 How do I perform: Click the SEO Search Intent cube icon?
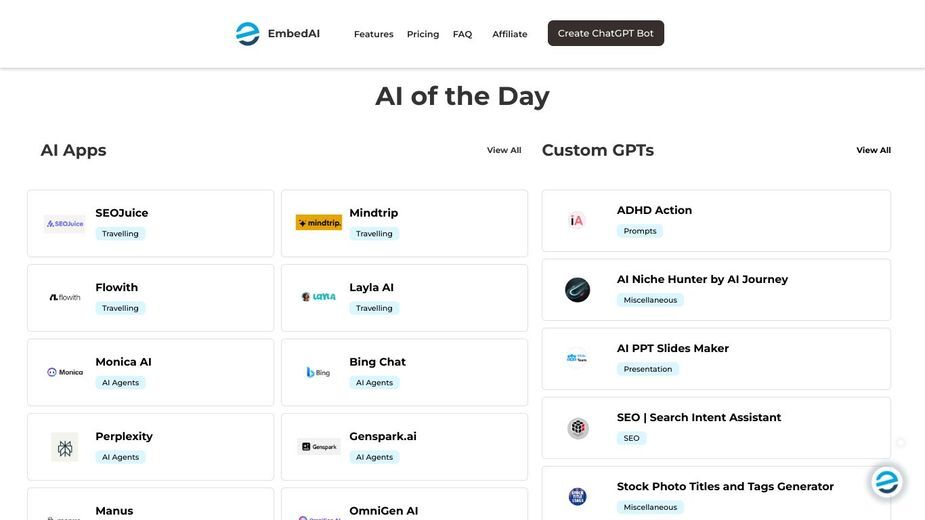[x=578, y=428]
